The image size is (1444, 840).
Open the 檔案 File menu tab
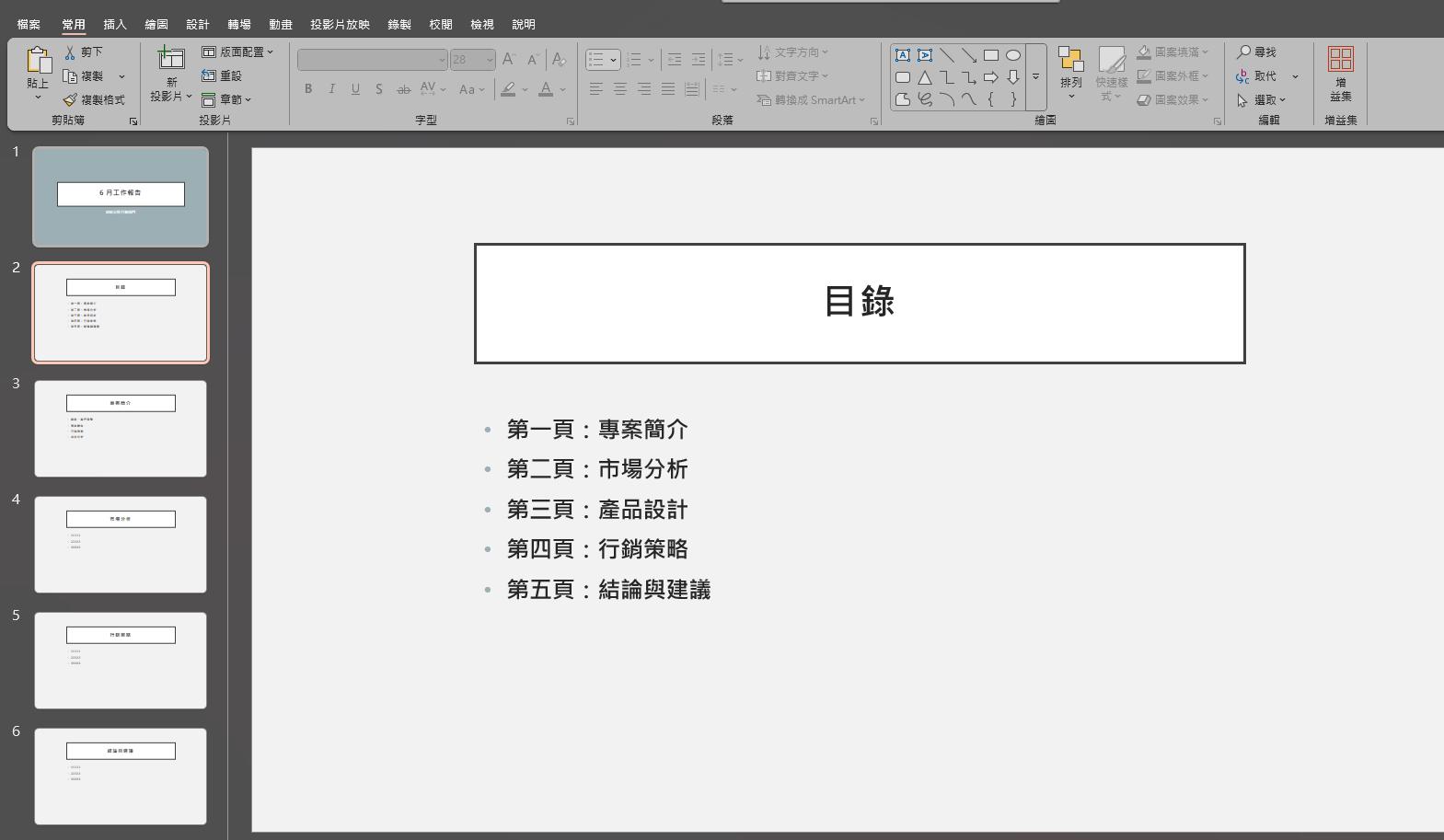click(x=29, y=25)
